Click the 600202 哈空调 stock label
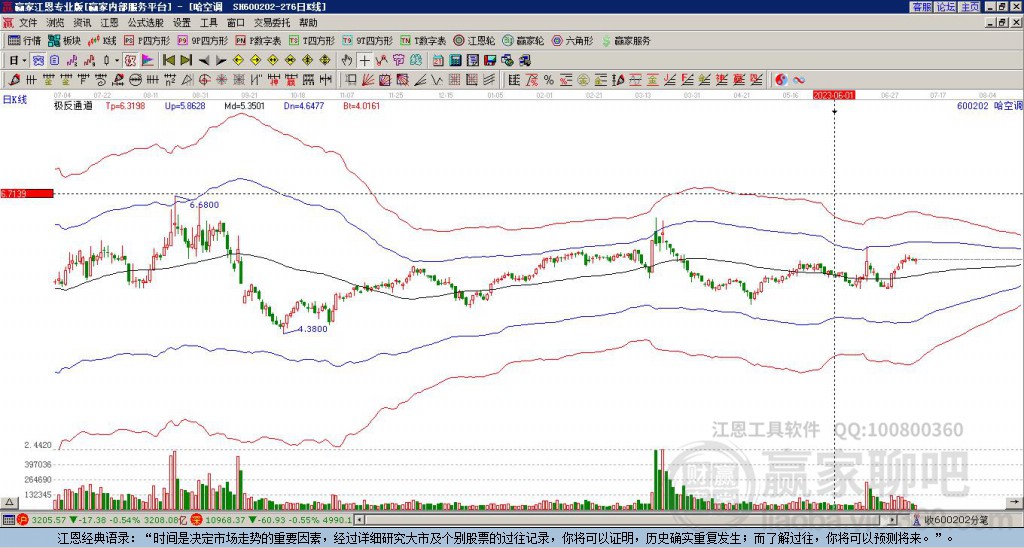This screenshot has width=1024, height=548. (988, 105)
